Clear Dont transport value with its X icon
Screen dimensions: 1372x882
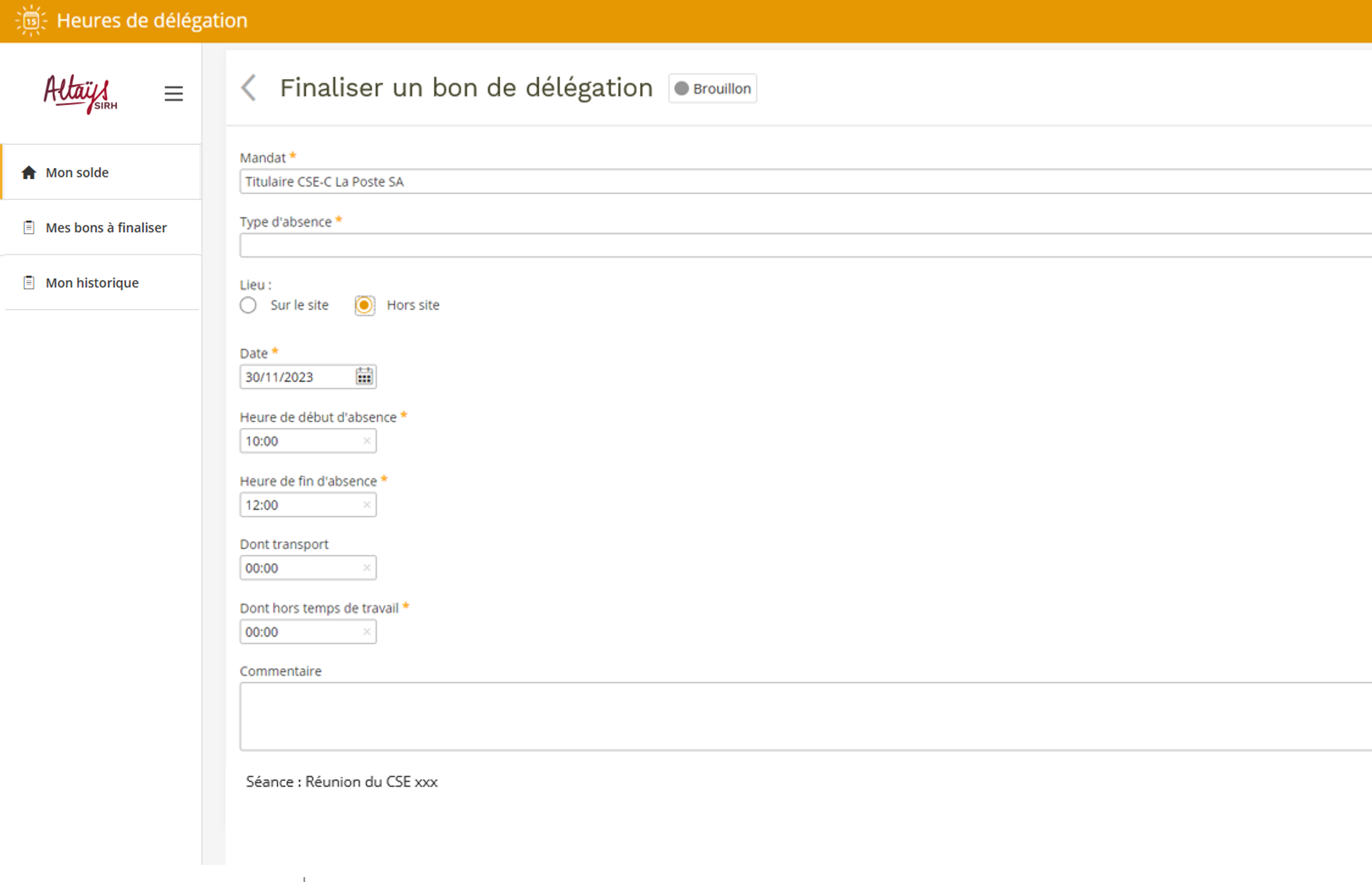366,568
